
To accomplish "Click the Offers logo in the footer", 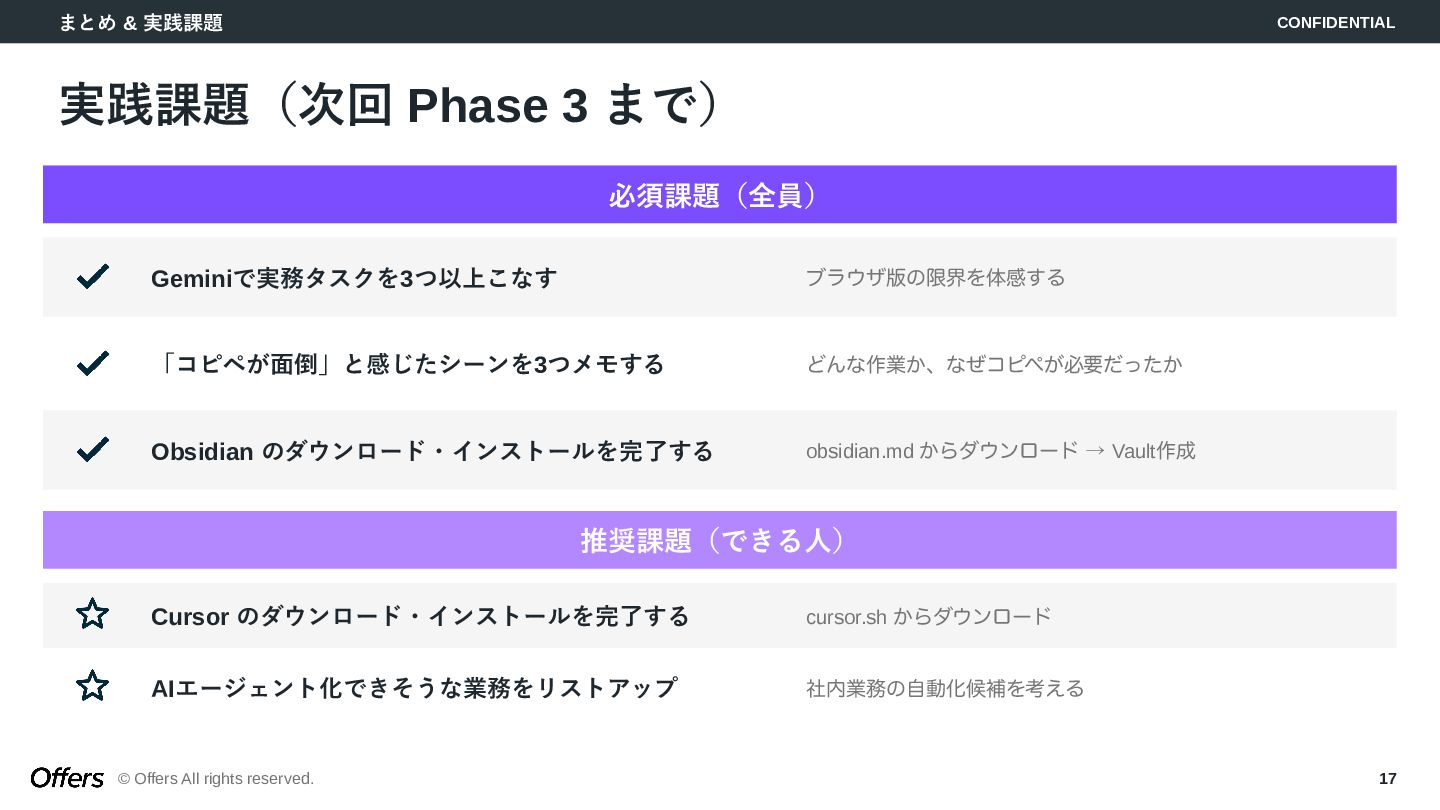I will pyautogui.click(x=67, y=778).
